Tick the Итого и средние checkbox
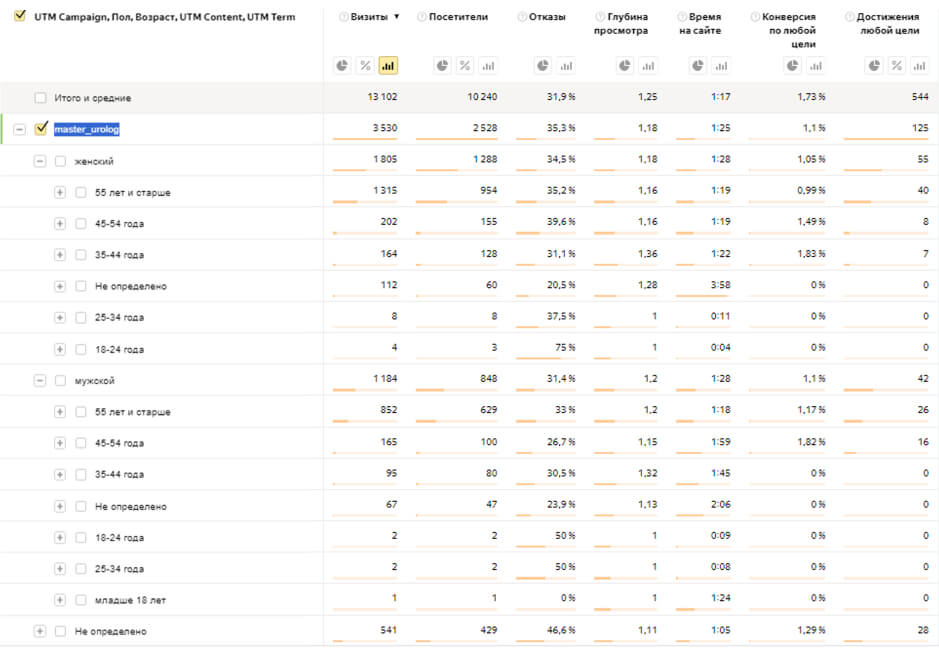939x654 pixels. point(41,98)
